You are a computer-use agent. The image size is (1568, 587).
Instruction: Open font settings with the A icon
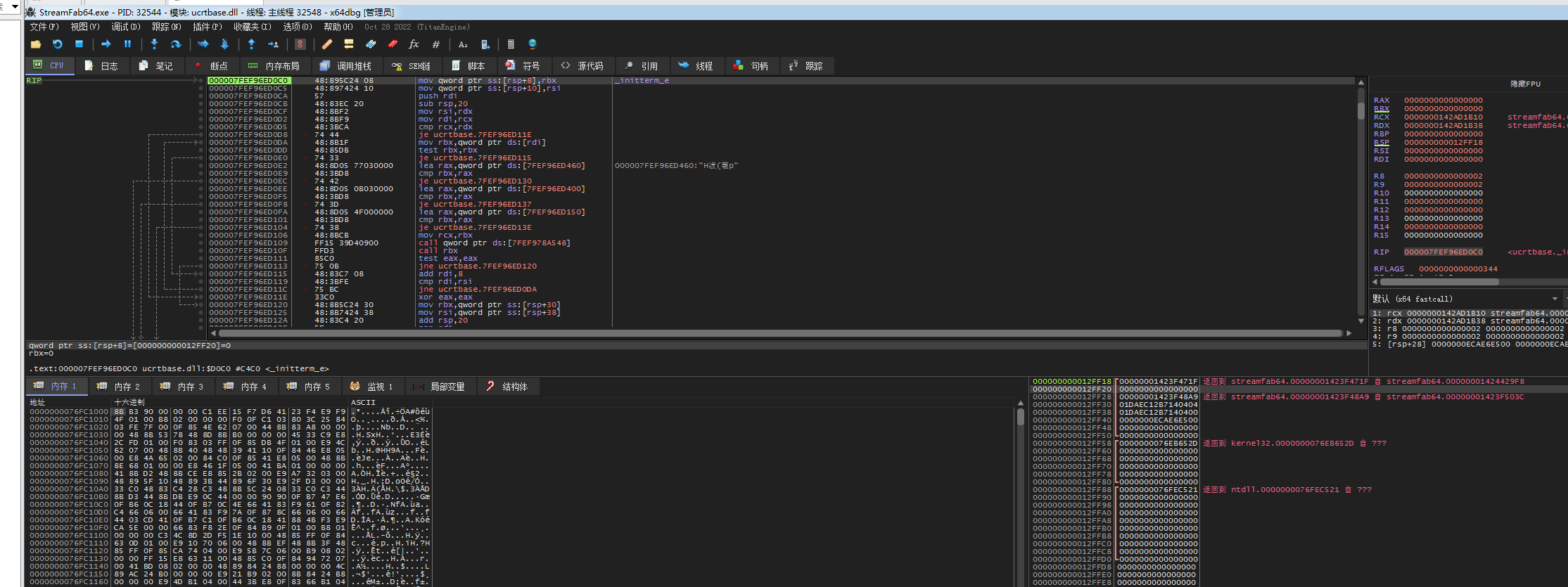point(463,44)
